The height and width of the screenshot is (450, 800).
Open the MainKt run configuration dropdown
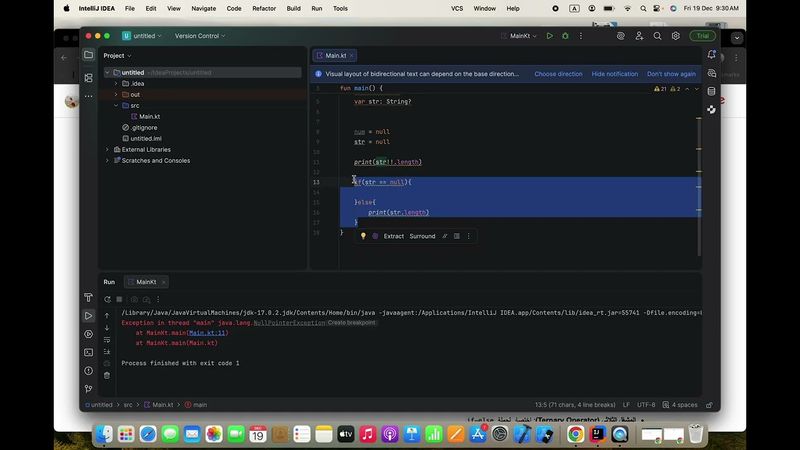(x=520, y=36)
